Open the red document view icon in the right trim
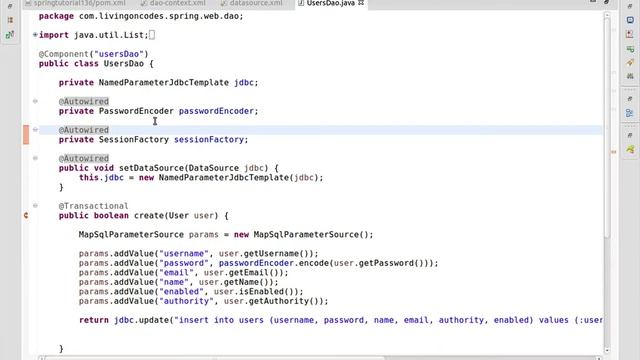 point(630,34)
